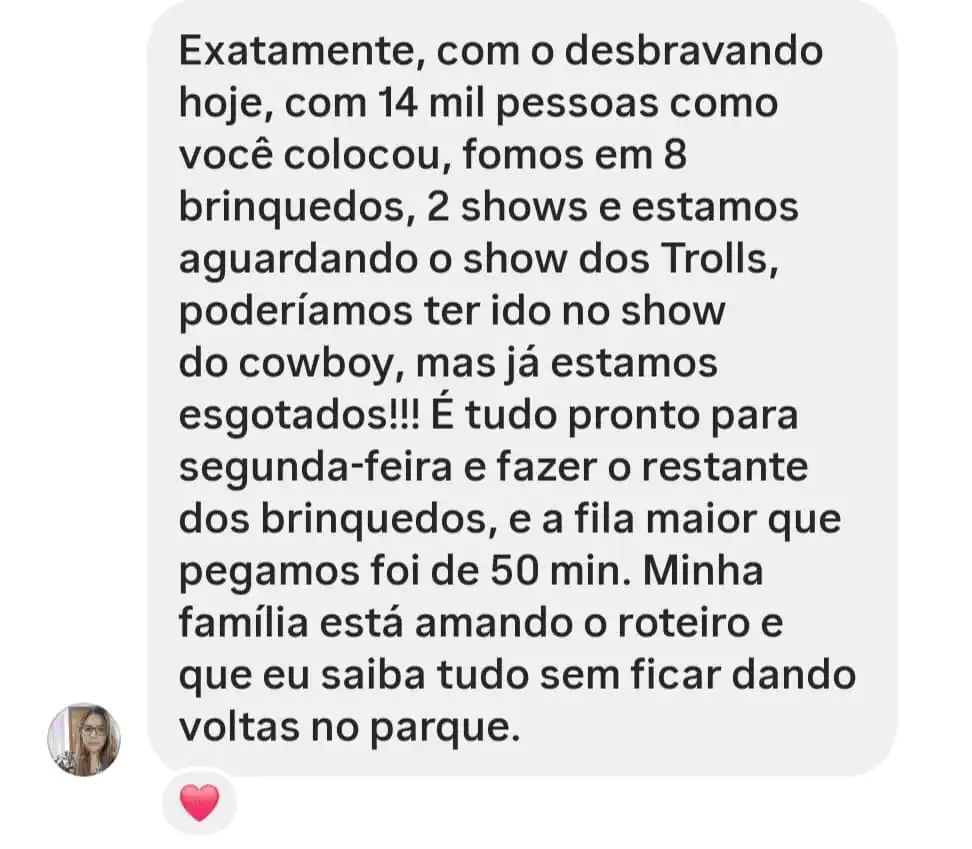Image resolution: width=972 pixels, height=849 pixels.
Task: Click the word "pegamos" in the message
Action: pos(270,573)
